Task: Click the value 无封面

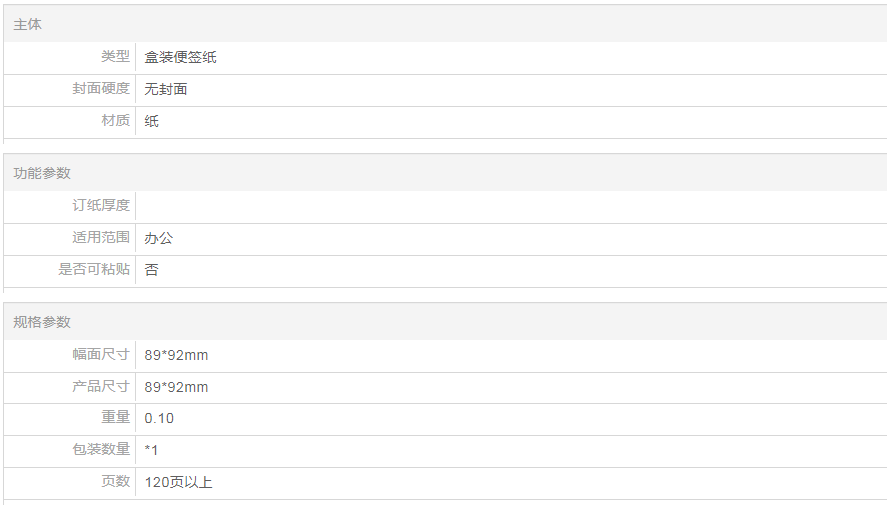Action: click(x=166, y=89)
